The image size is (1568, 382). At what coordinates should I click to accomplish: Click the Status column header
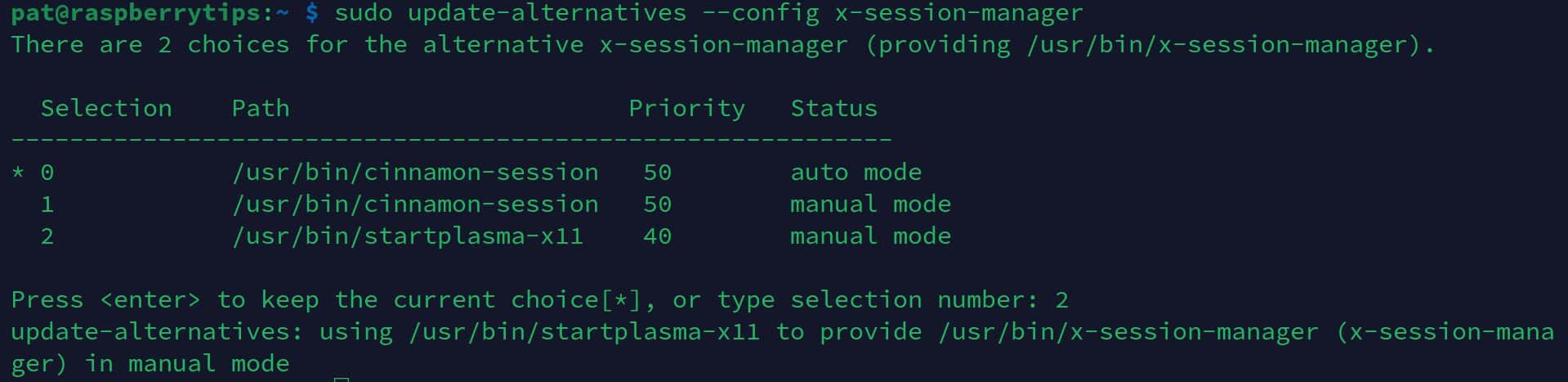coord(833,109)
